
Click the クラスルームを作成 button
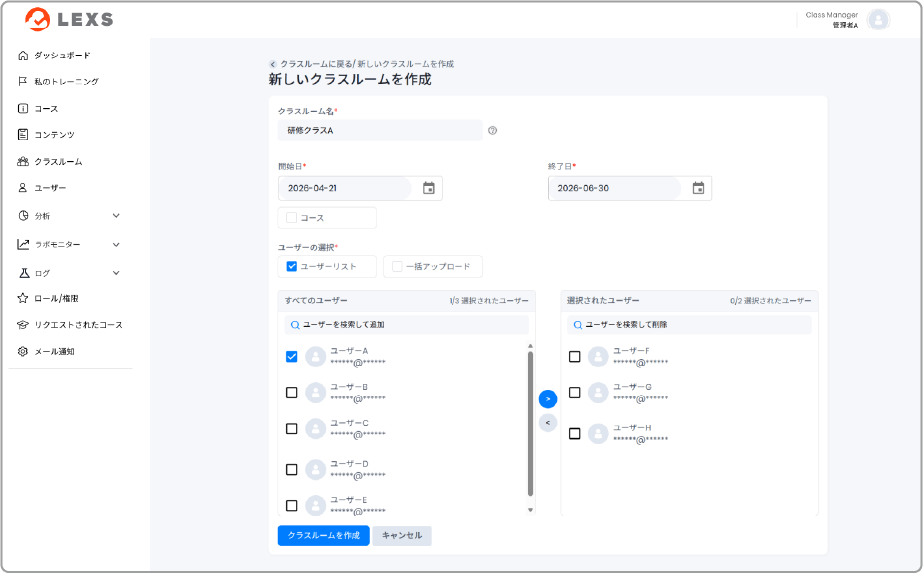pos(324,536)
